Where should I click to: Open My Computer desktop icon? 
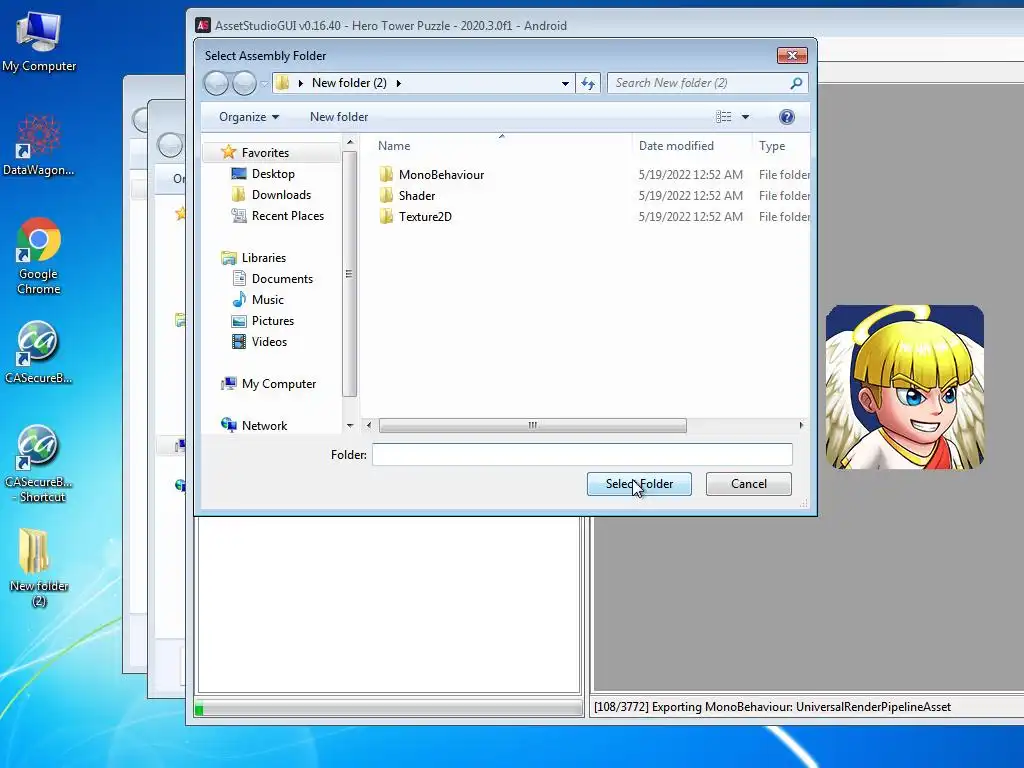pyautogui.click(x=39, y=41)
